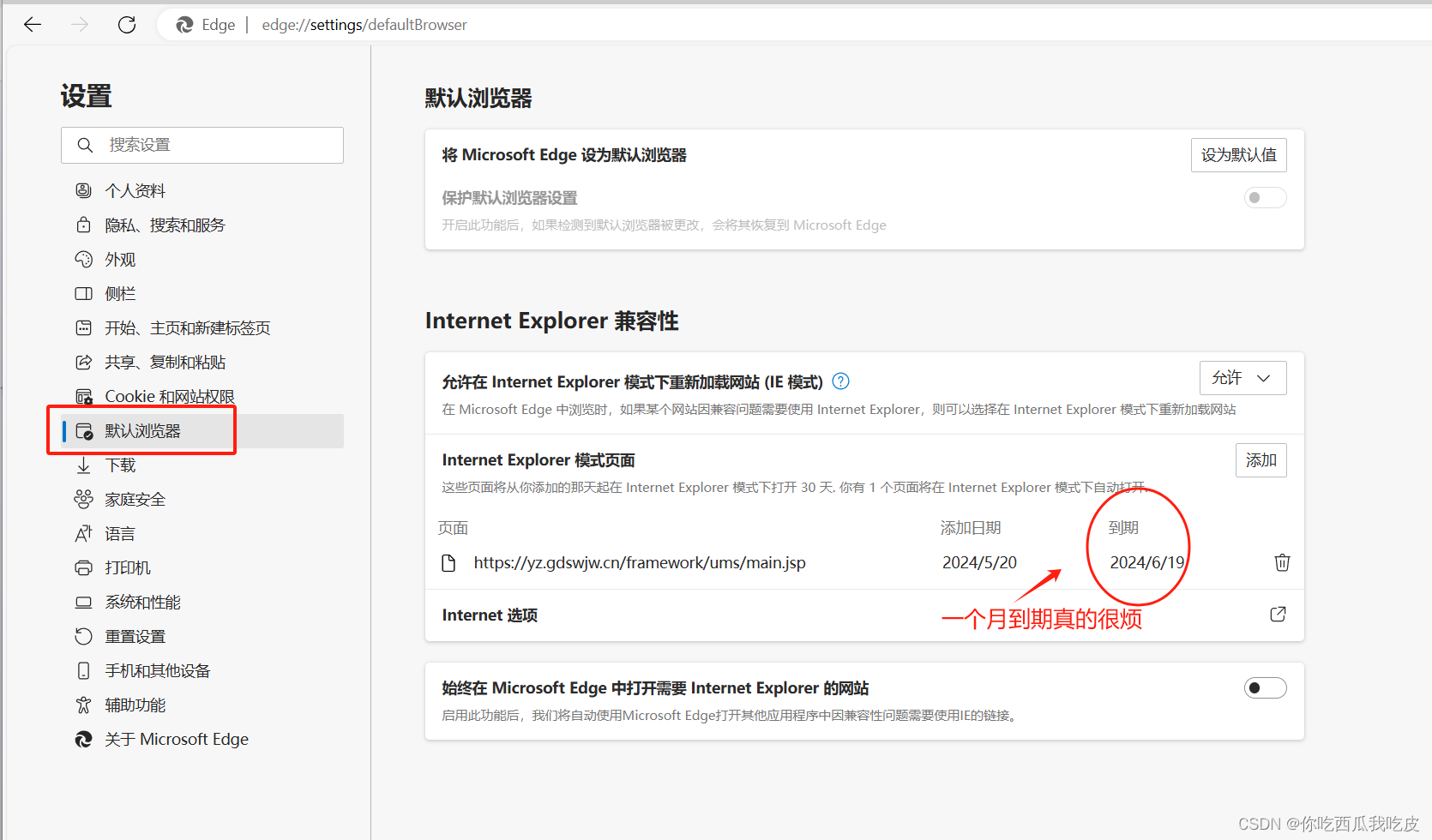Reload the page with the refresh icon
The width and height of the screenshot is (1432, 840).
coord(127,25)
